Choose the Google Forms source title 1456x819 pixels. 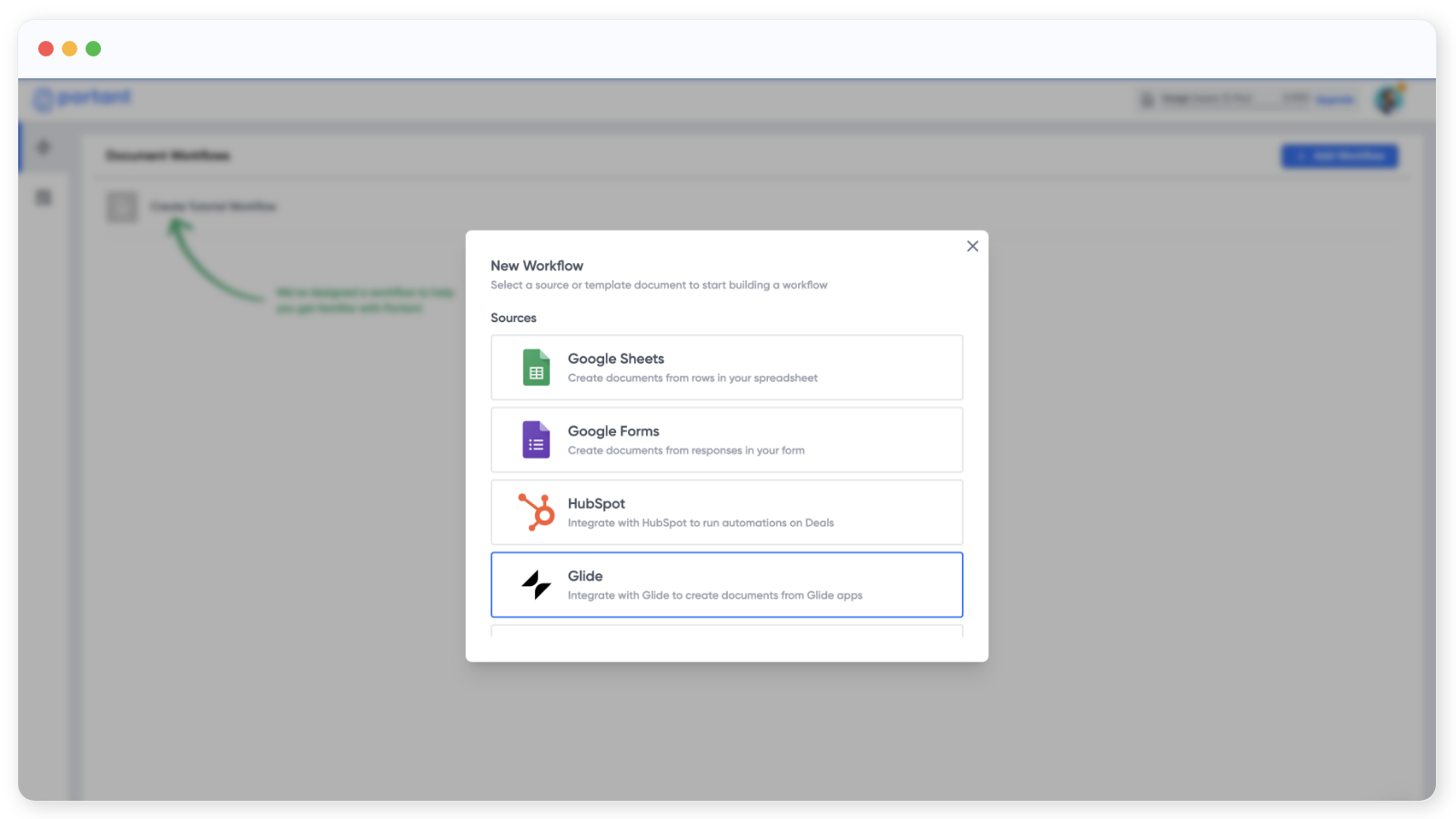[613, 431]
